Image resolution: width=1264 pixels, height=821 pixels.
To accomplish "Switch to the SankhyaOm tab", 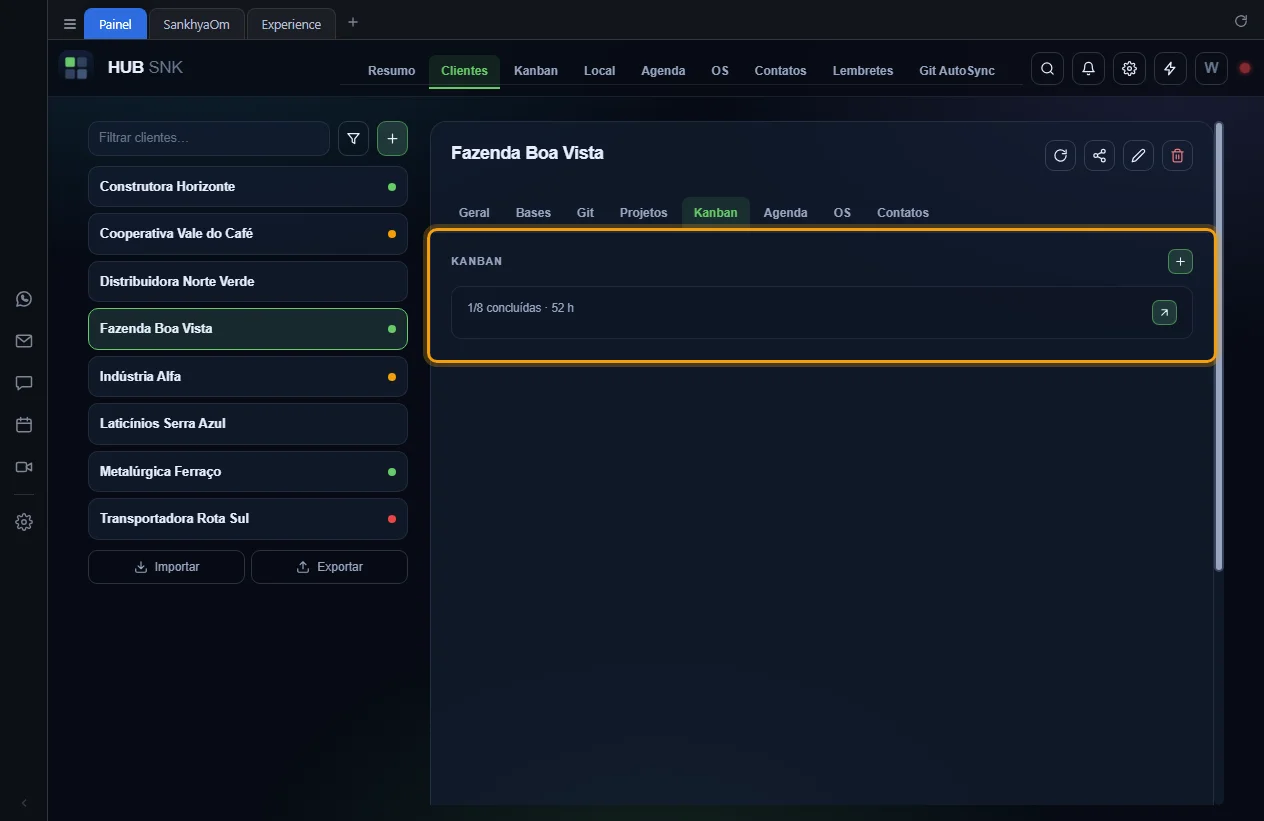I will (196, 24).
